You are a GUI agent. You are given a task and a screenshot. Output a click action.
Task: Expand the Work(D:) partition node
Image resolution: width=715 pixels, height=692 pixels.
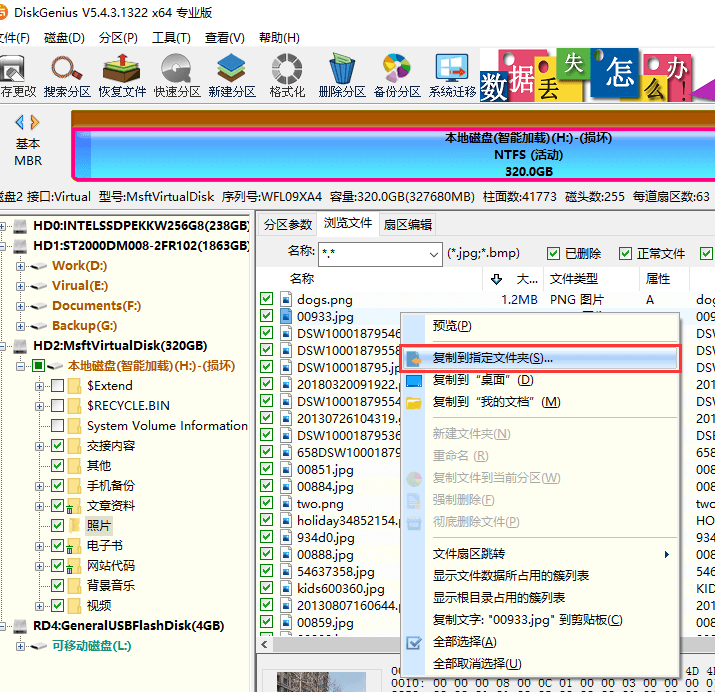pyautogui.click(x=20, y=266)
